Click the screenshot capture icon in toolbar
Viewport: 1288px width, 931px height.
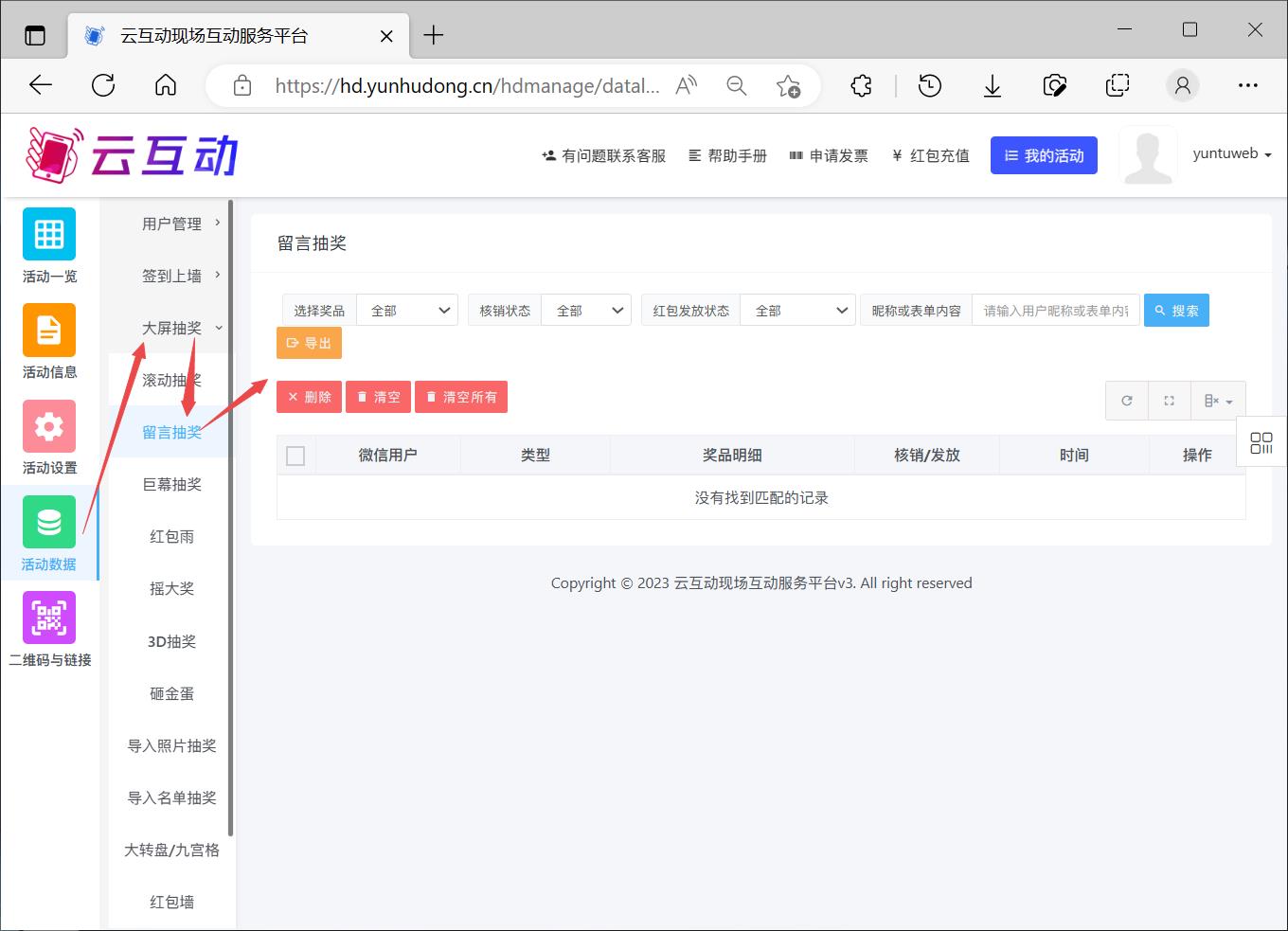tap(1055, 86)
